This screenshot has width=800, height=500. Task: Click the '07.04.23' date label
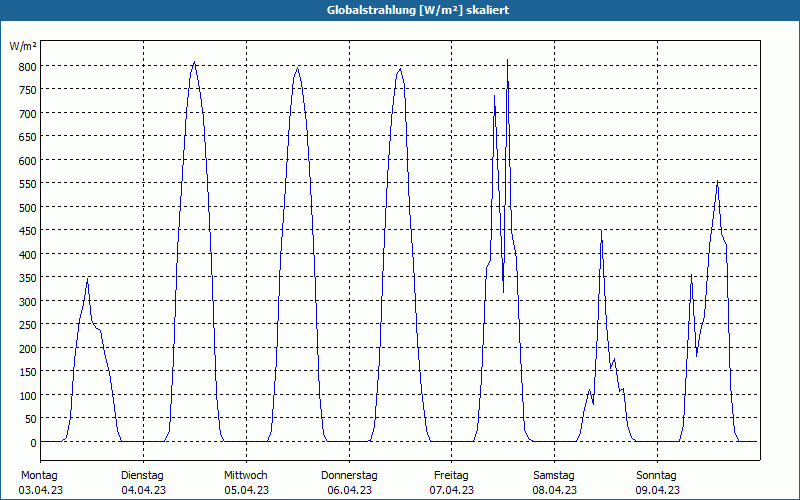[x=452, y=490]
